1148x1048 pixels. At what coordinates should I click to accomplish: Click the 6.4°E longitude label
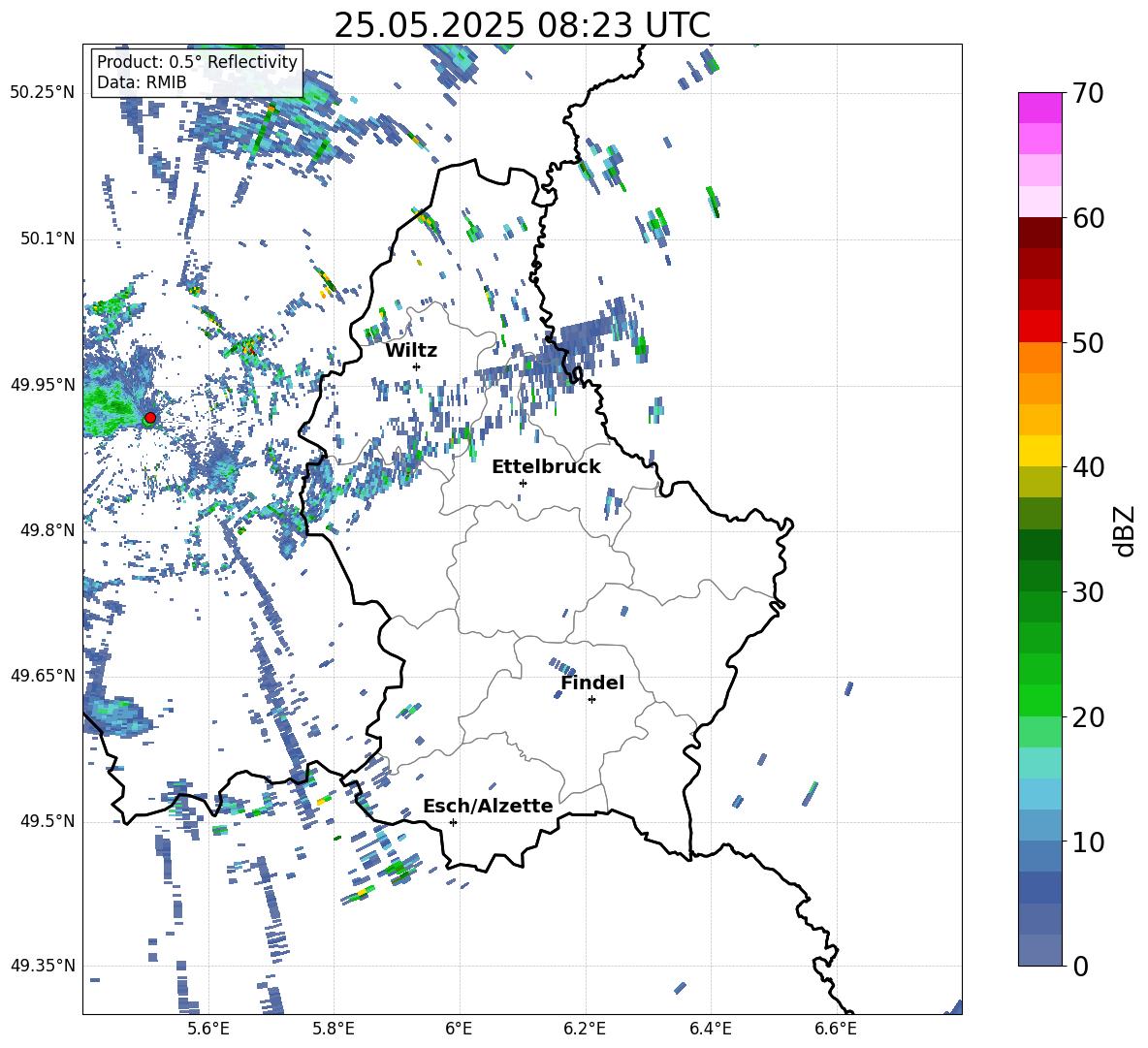click(710, 1029)
